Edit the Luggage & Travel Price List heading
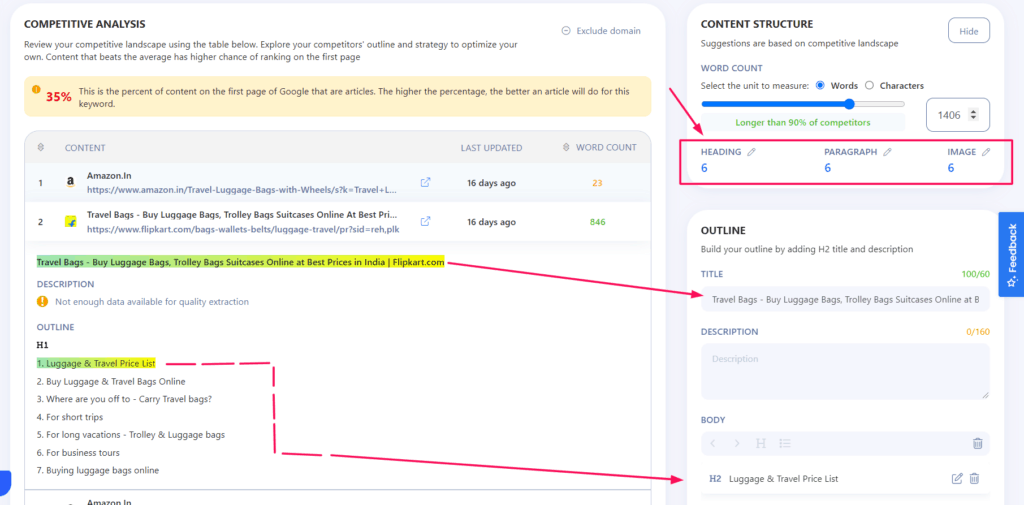1024x505 pixels. 957,479
